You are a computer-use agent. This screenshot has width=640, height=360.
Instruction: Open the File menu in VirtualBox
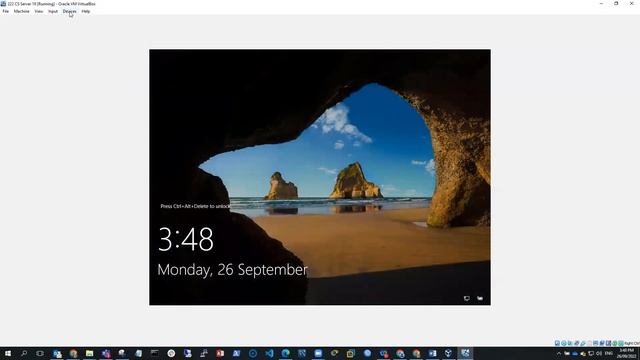click(x=5, y=11)
